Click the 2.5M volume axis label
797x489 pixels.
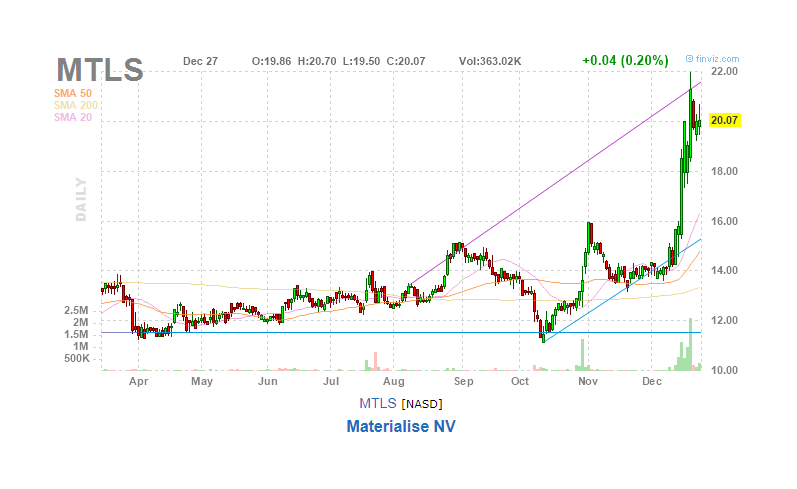coord(77,310)
